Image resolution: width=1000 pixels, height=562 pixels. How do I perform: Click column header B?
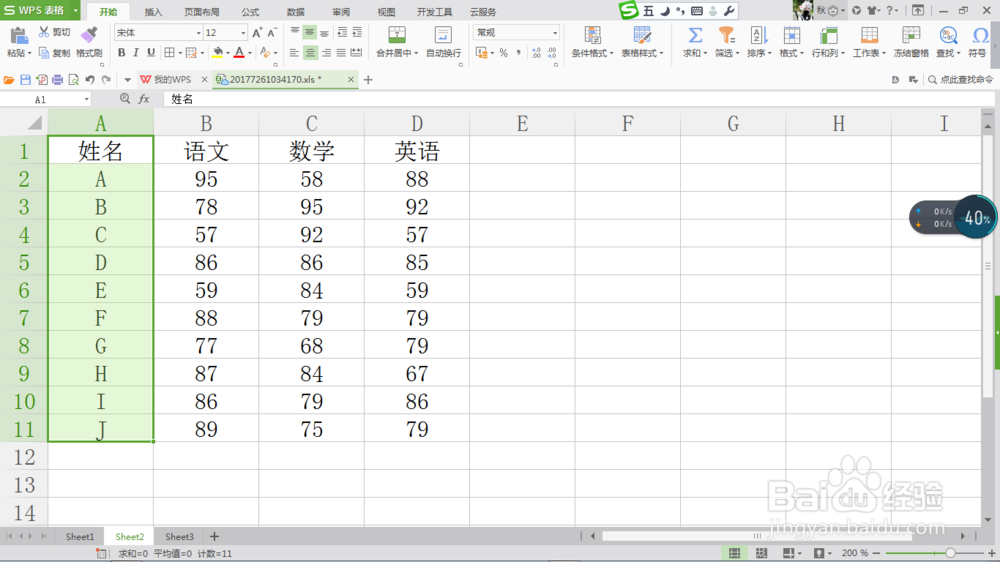point(206,122)
